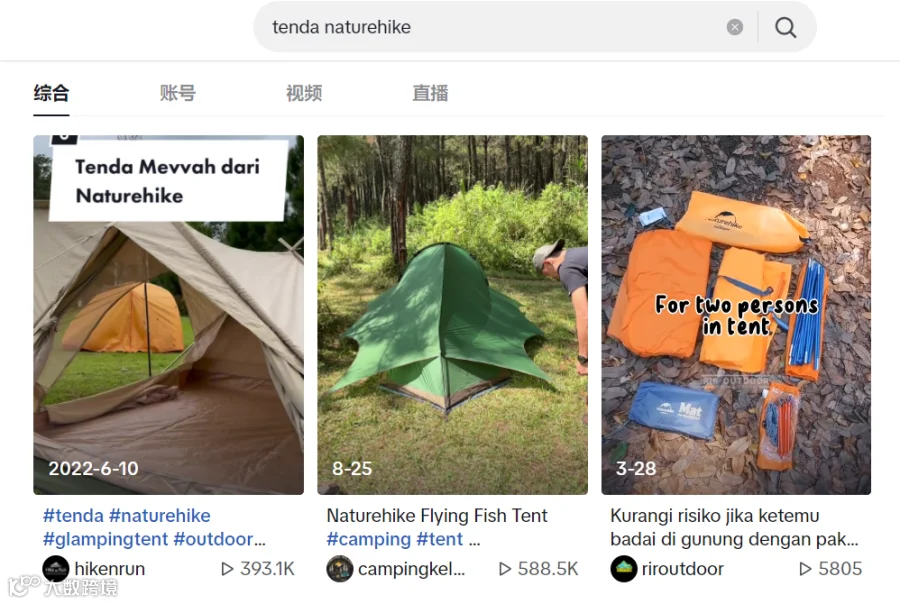900x604 pixels.
Task: Switch to the 视频 tab
Action: [x=304, y=93]
